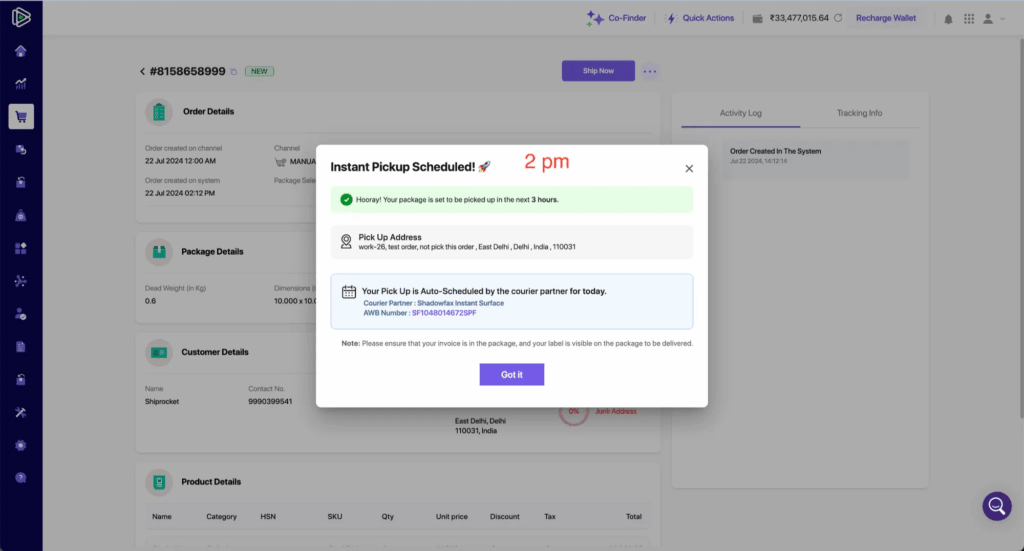Expand the user profile dropdown
Image resolution: width=1024 pixels, height=551 pixels.
[x=993, y=18]
